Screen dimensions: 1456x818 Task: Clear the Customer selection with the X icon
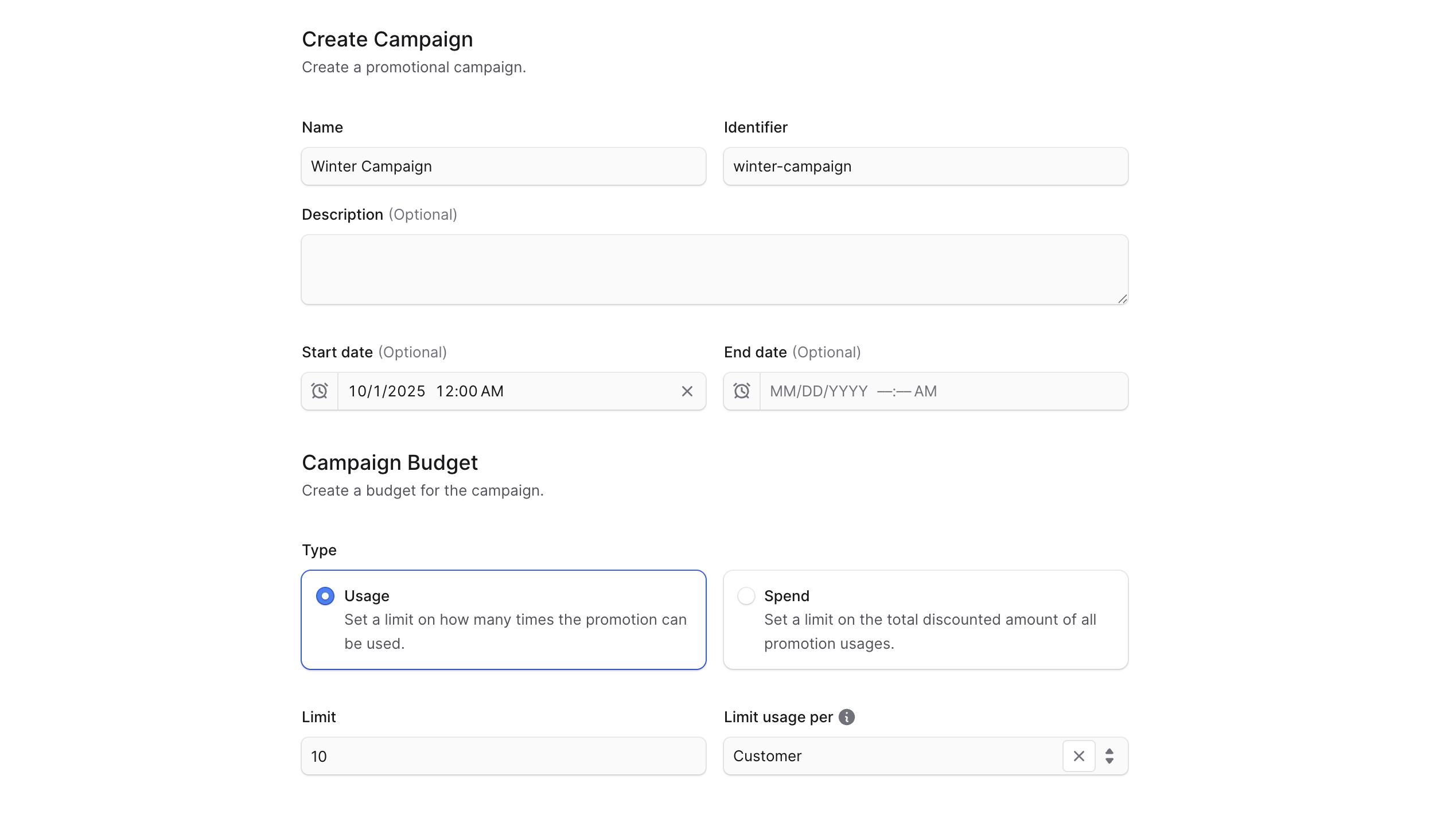click(1079, 755)
